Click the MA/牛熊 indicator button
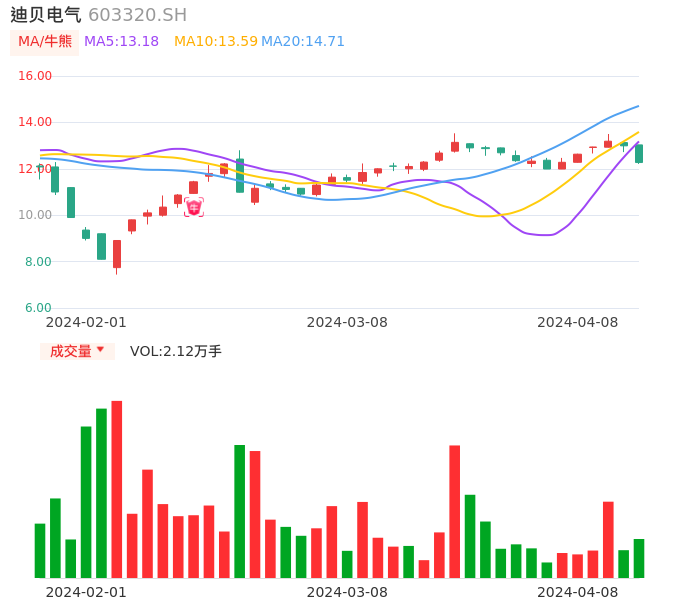 (45, 42)
